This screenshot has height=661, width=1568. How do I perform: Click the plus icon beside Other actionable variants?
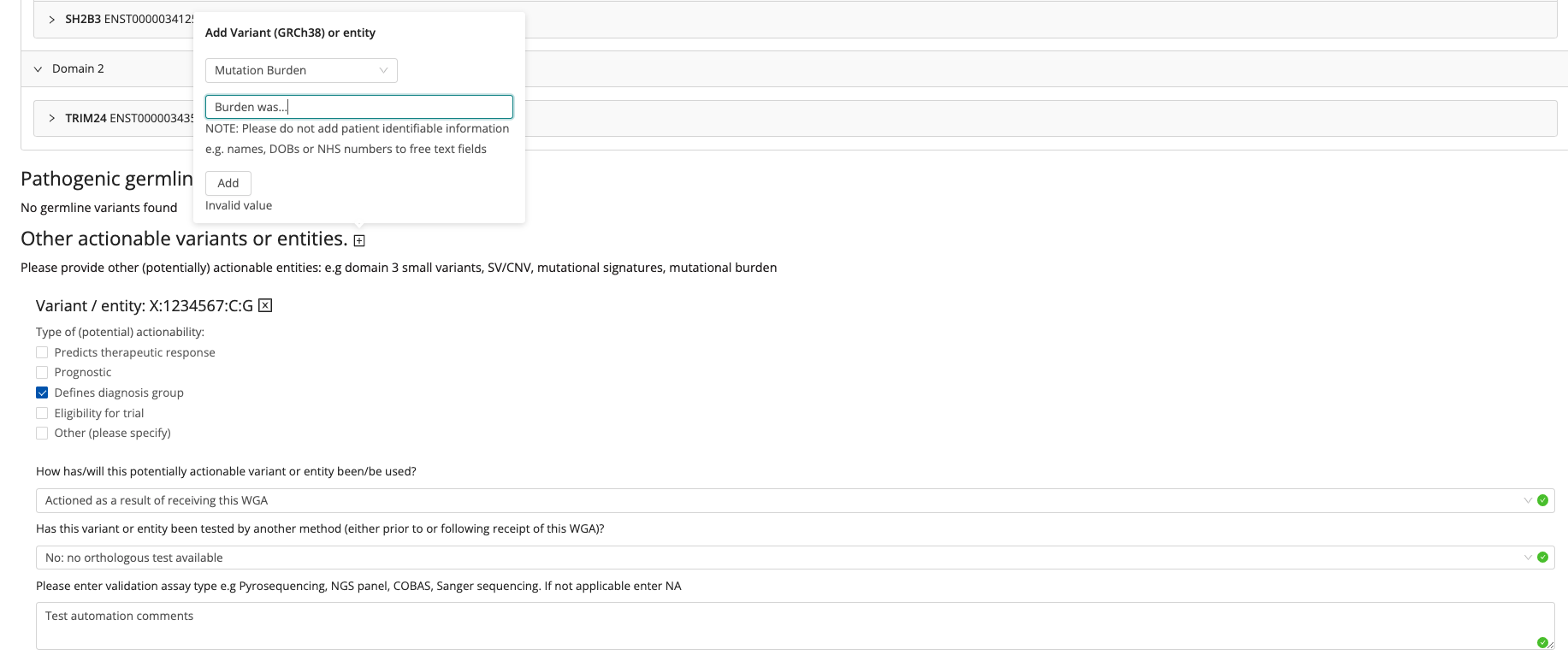[x=359, y=240]
